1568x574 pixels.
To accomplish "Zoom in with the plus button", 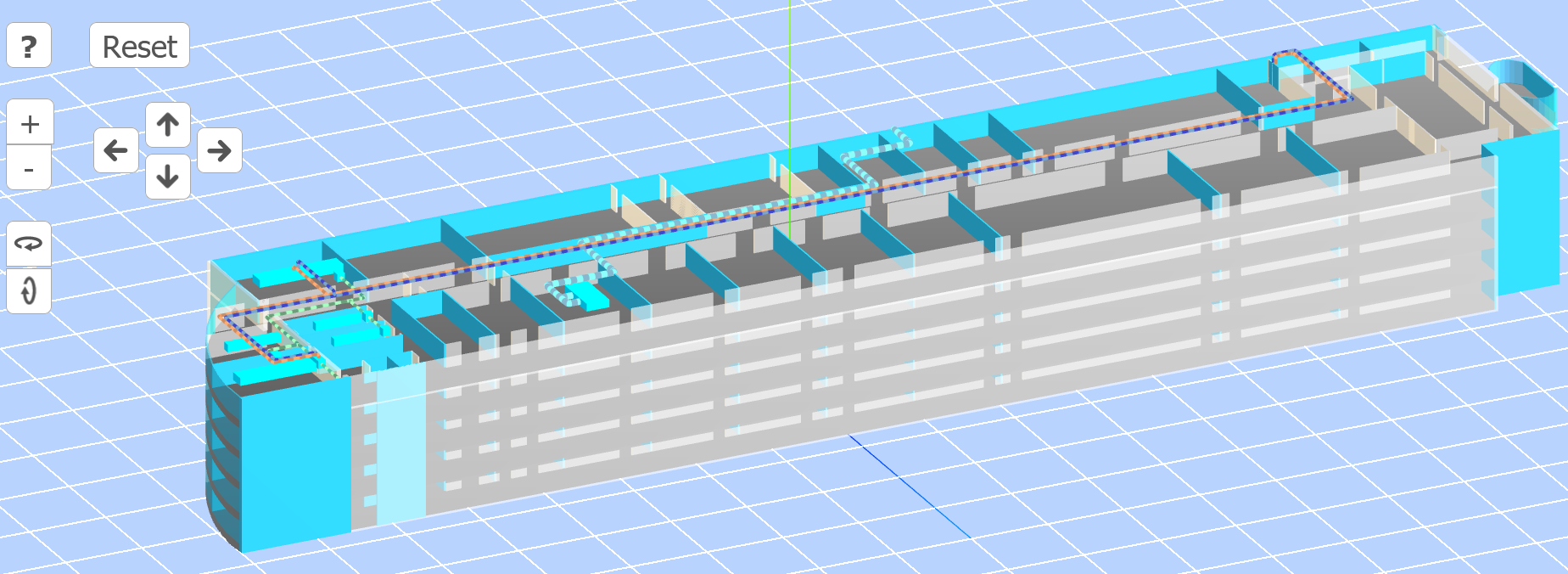I will pos(30,123).
